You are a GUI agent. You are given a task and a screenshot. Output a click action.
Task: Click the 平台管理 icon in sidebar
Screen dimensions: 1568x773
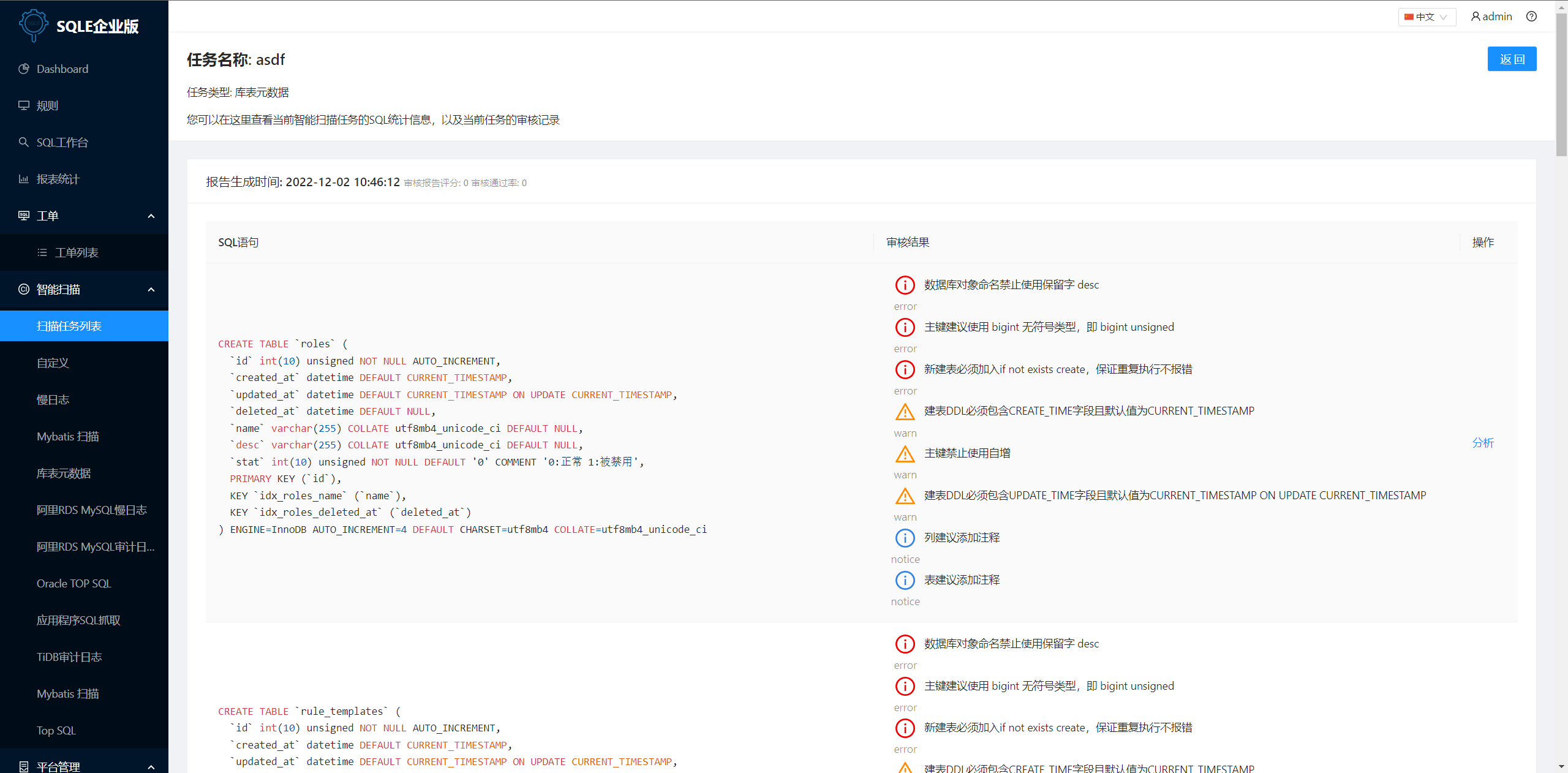(x=24, y=766)
